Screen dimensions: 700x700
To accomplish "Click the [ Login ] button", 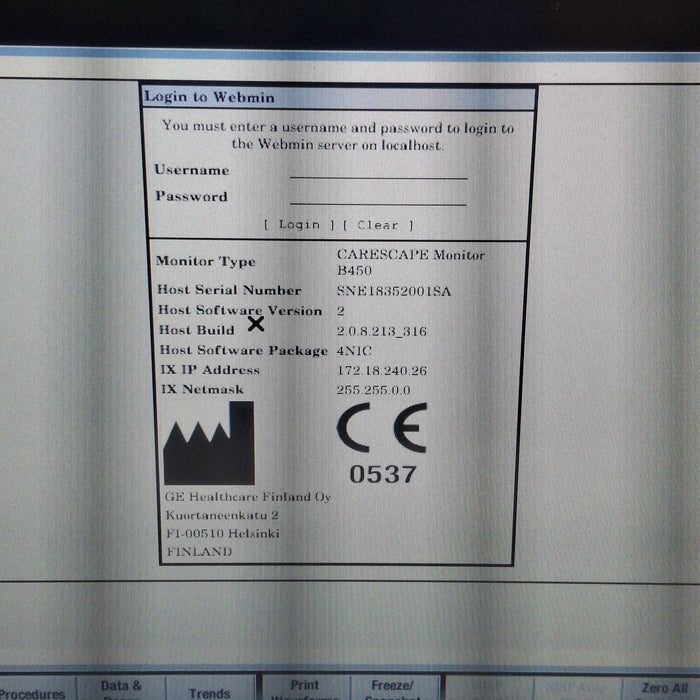I will pyautogui.click(x=299, y=225).
